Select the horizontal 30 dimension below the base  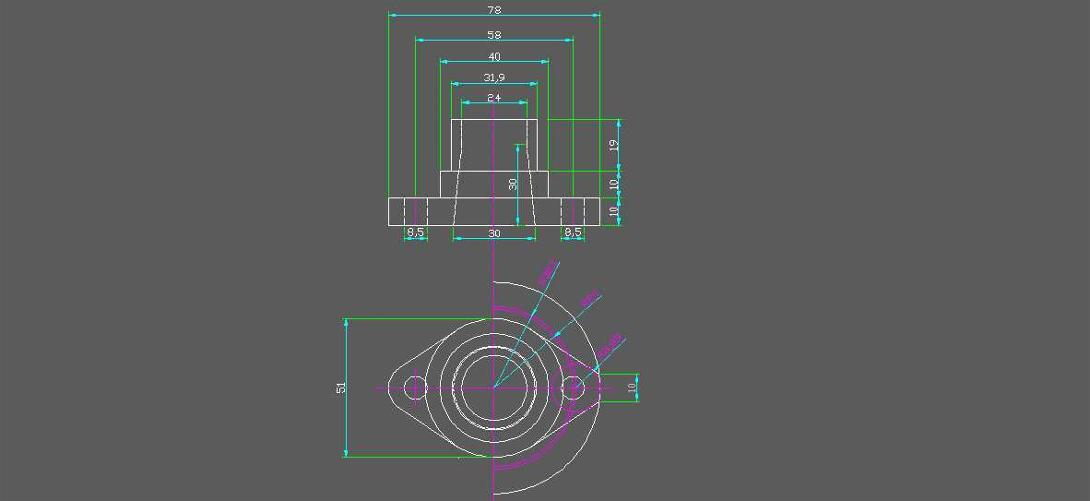[494, 233]
